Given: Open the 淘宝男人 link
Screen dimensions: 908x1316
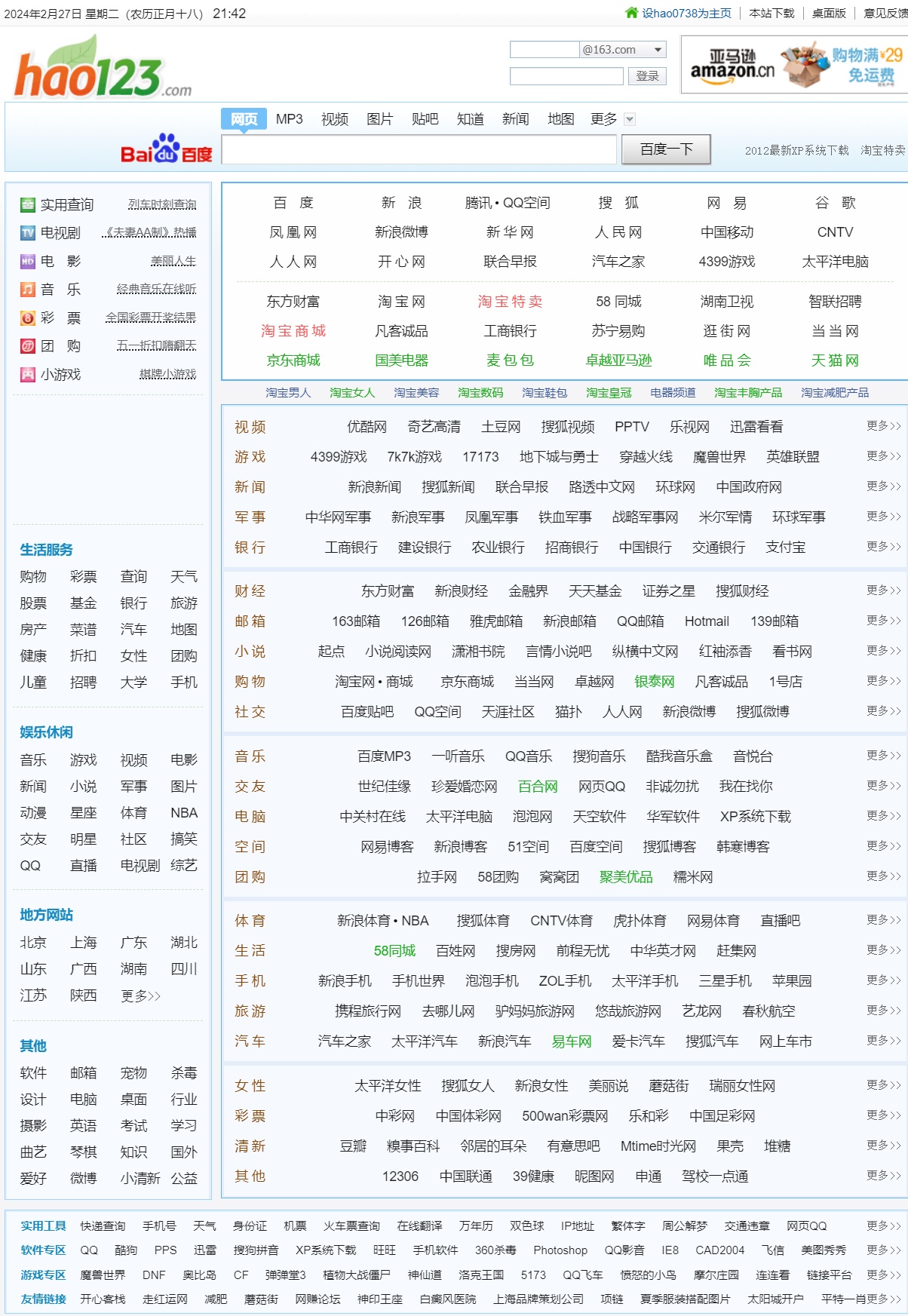Looking at the screenshot, I should point(288,393).
